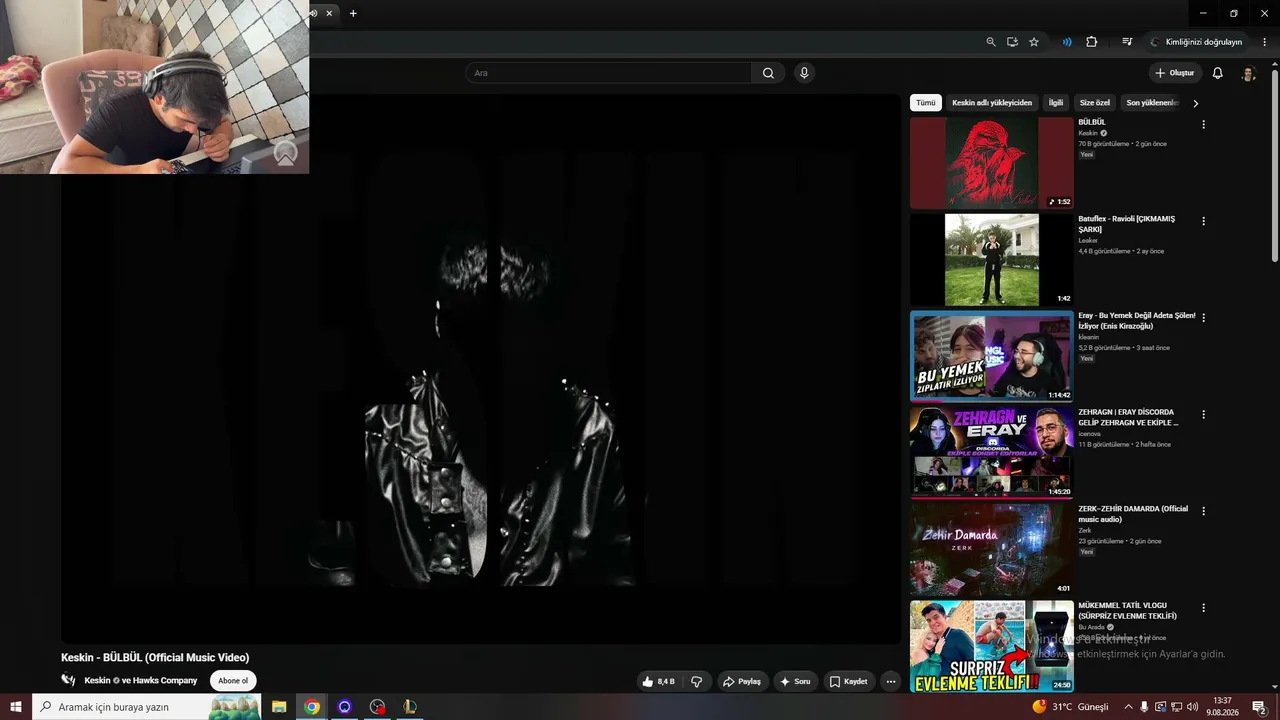Close the current browser tab
Viewport: 1280px width, 720px height.
pos(329,13)
